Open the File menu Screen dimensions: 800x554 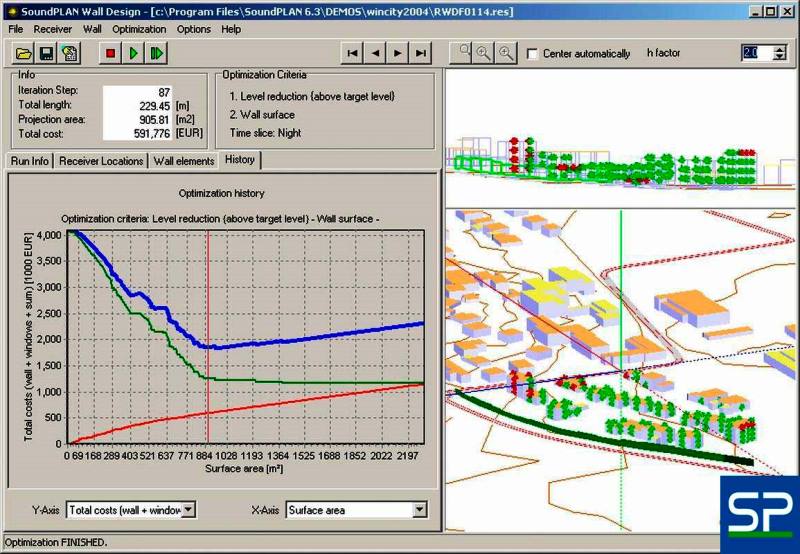pos(16,29)
